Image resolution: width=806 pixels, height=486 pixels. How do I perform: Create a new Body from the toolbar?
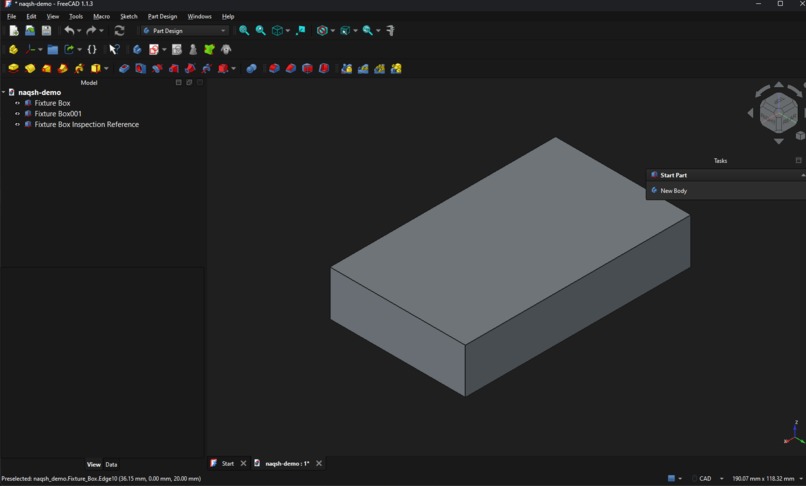(137, 50)
